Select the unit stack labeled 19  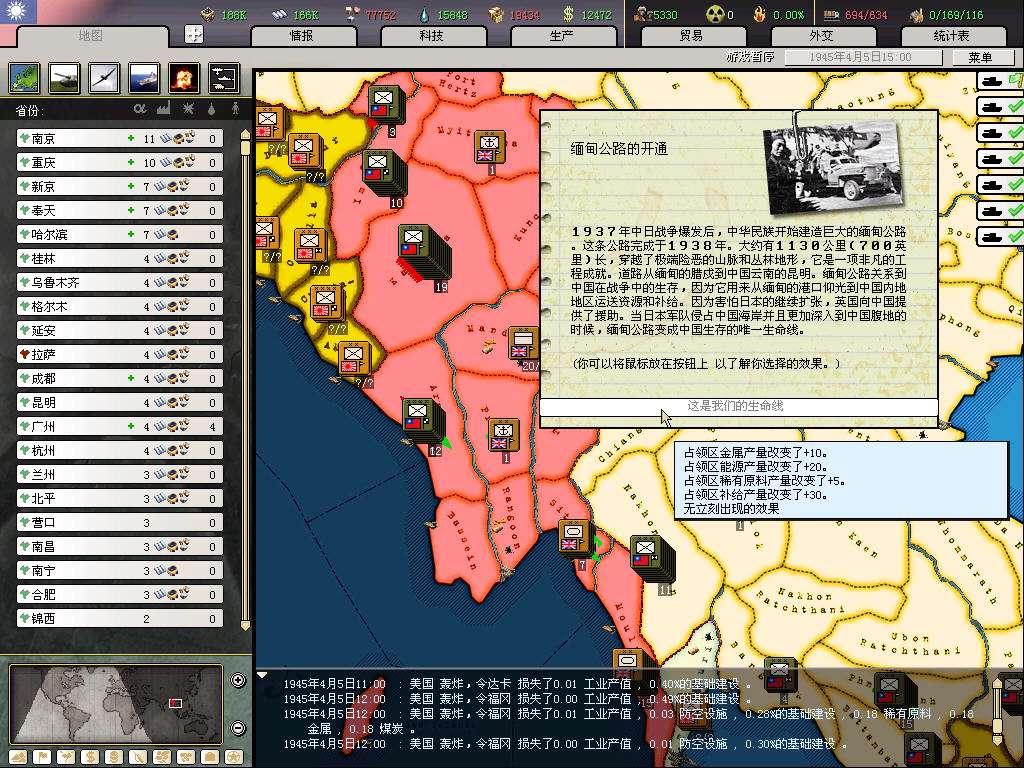[x=422, y=250]
